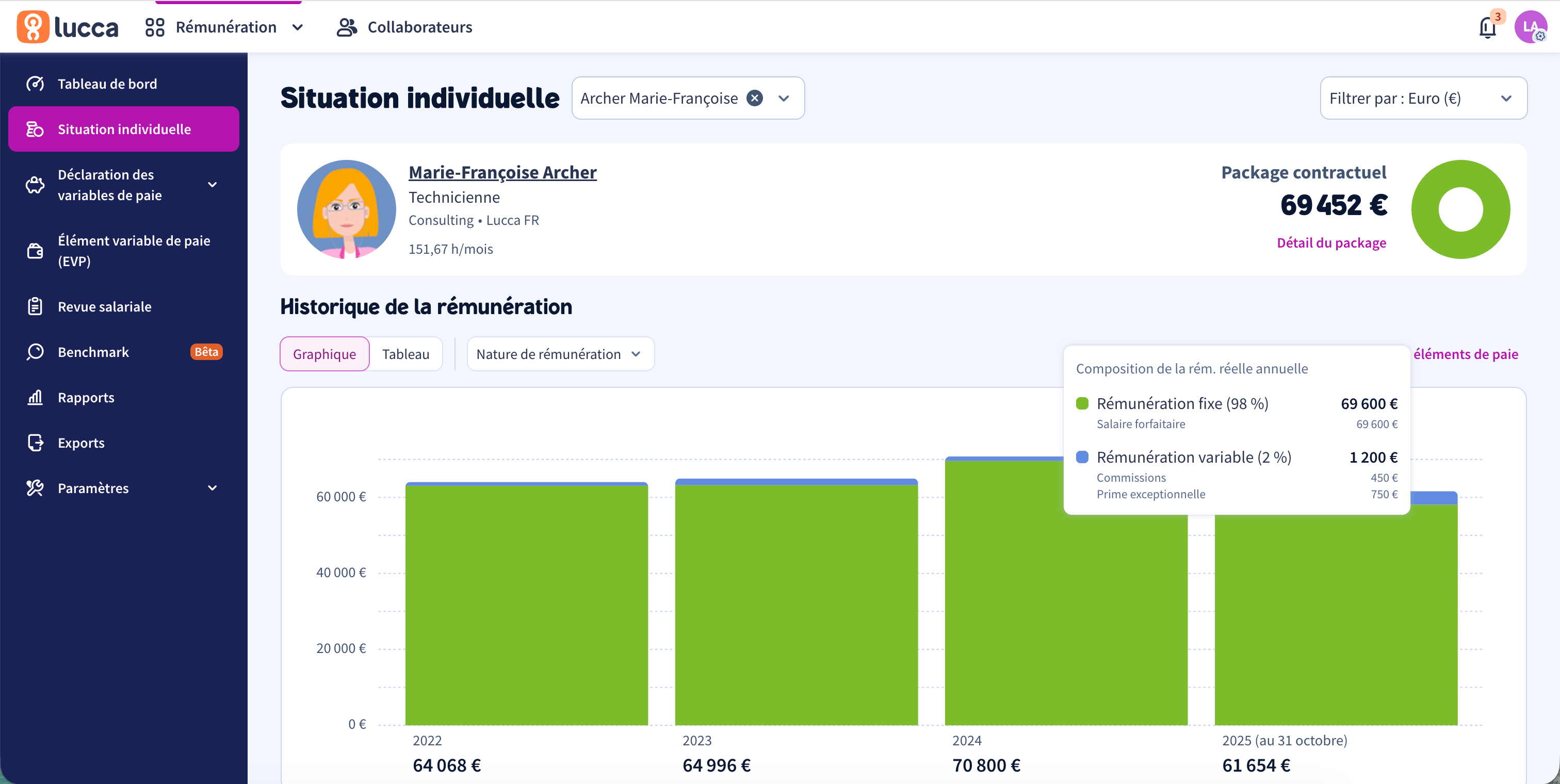This screenshot has height=784, width=1560.
Task: Open the Filtrer par Euro dropdown
Action: point(1423,98)
